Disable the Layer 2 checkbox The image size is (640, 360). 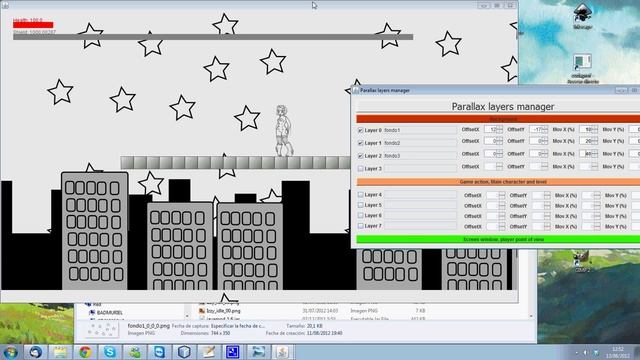click(360, 156)
